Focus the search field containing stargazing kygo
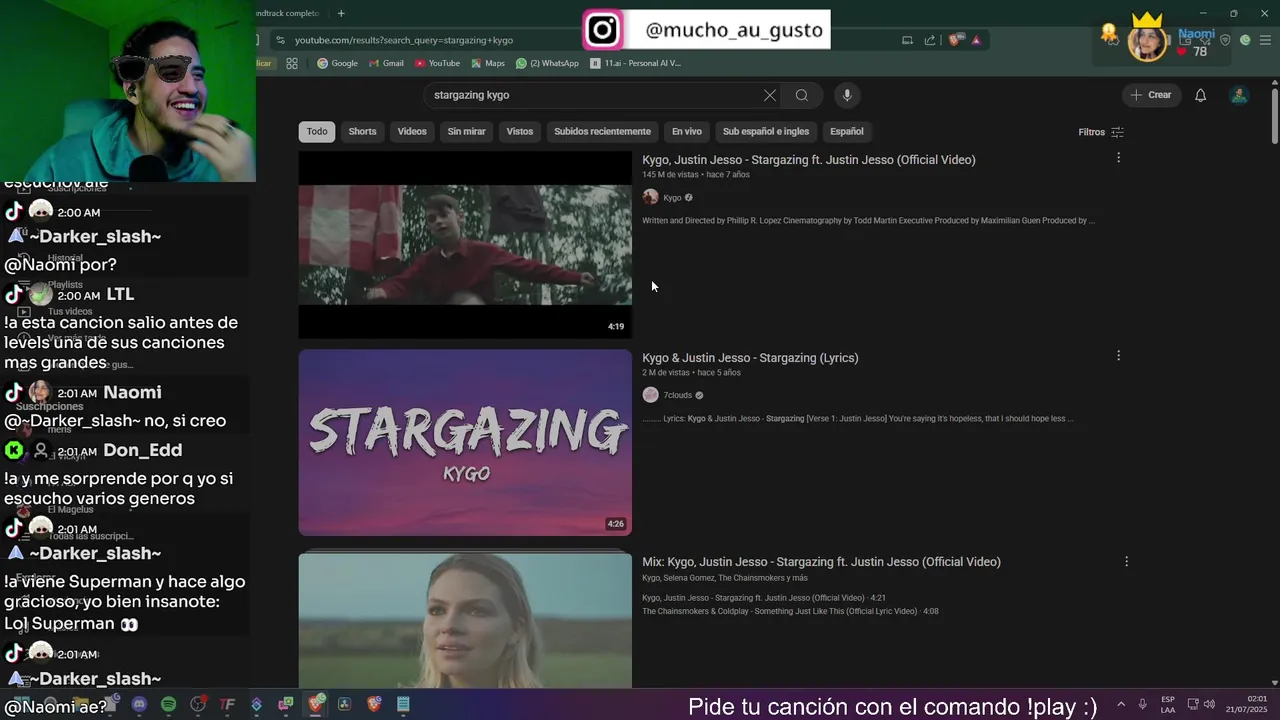 click(595, 95)
